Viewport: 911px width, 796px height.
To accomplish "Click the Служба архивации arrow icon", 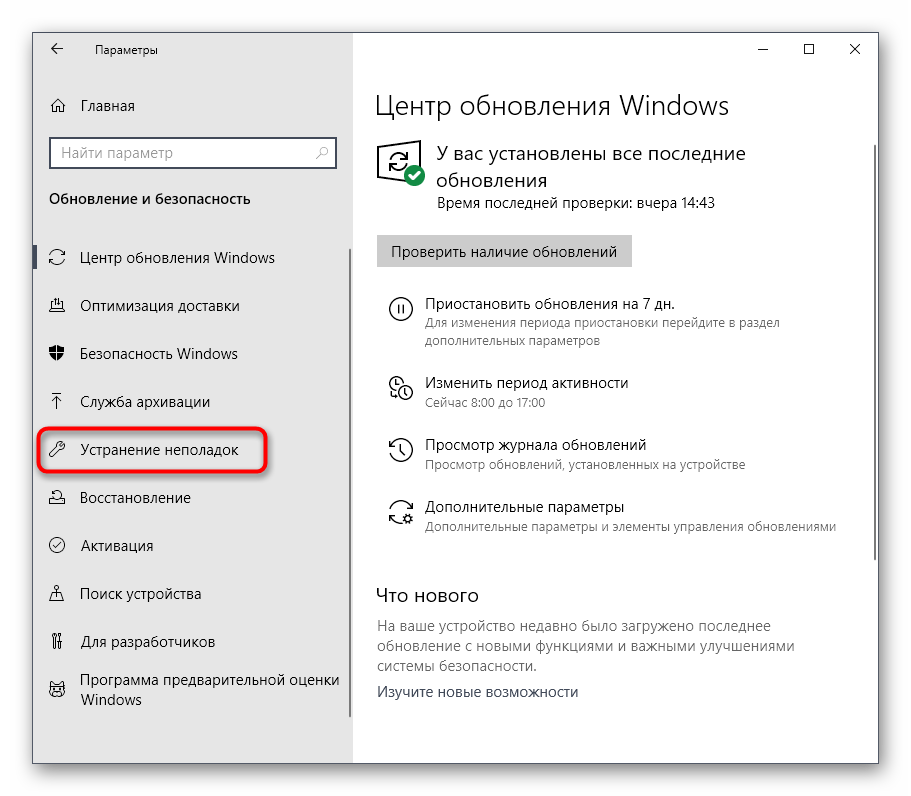I will click(57, 401).
